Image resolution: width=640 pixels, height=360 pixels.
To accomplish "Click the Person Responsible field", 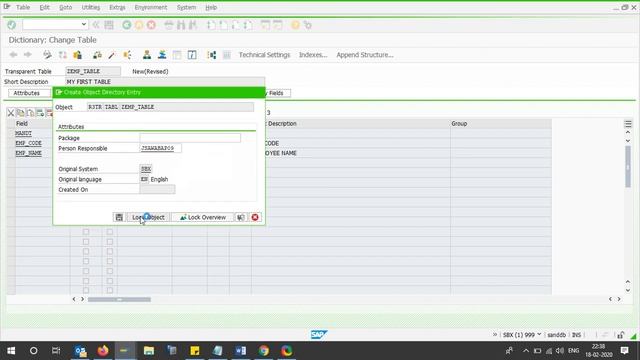I will click(160, 148).
